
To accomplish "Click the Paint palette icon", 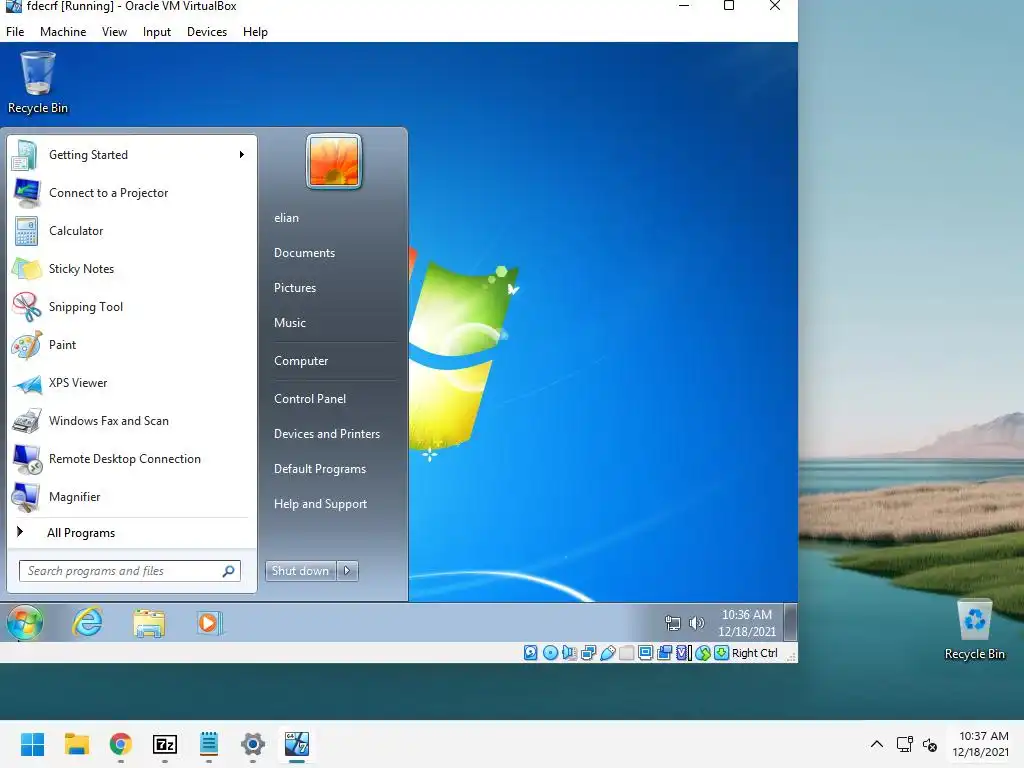I will [x=26, y=345].
